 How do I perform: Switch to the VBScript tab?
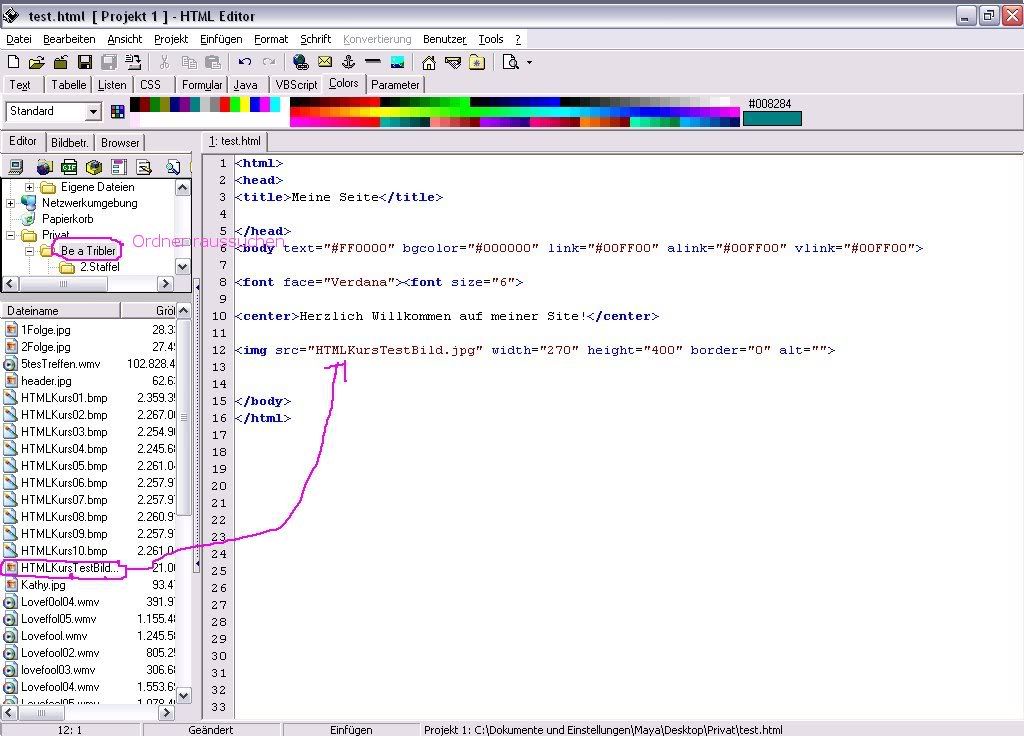pyautogui.click(x=296, y=85)
